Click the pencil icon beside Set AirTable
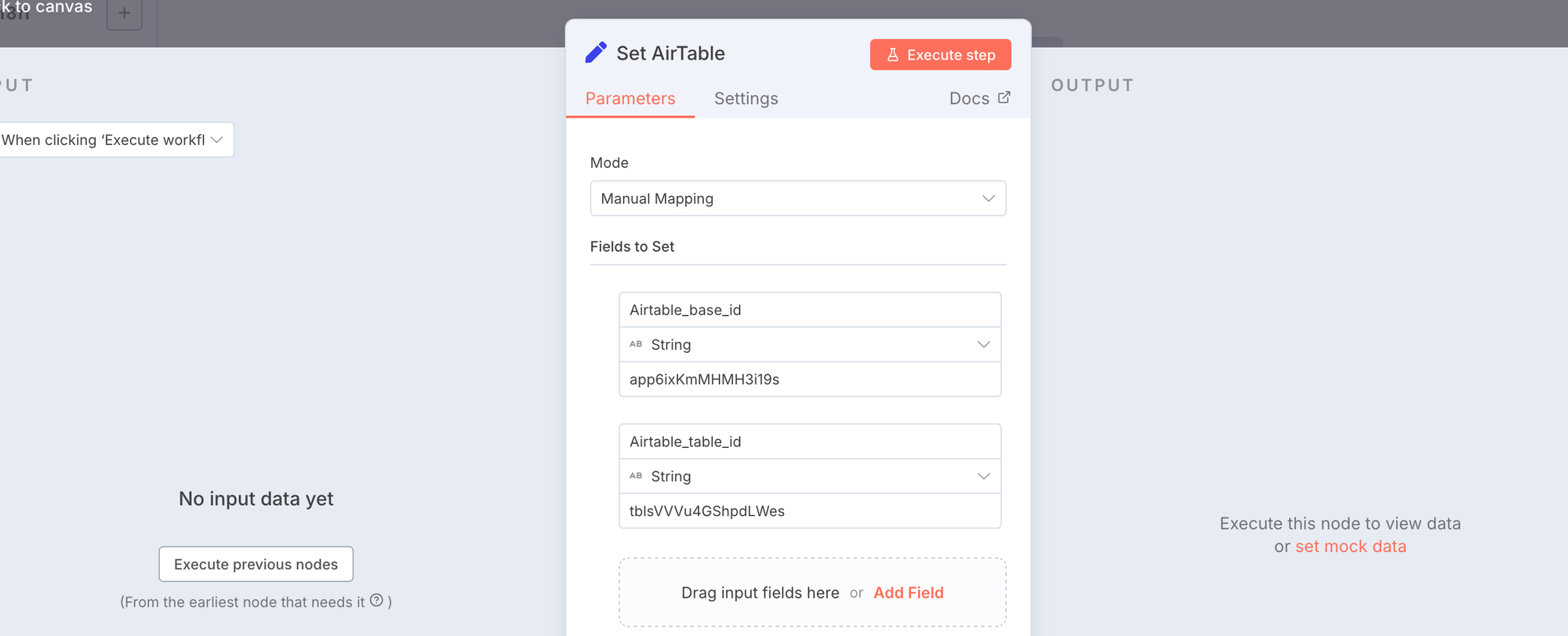The image size is (1568, 636). [596, 53]
